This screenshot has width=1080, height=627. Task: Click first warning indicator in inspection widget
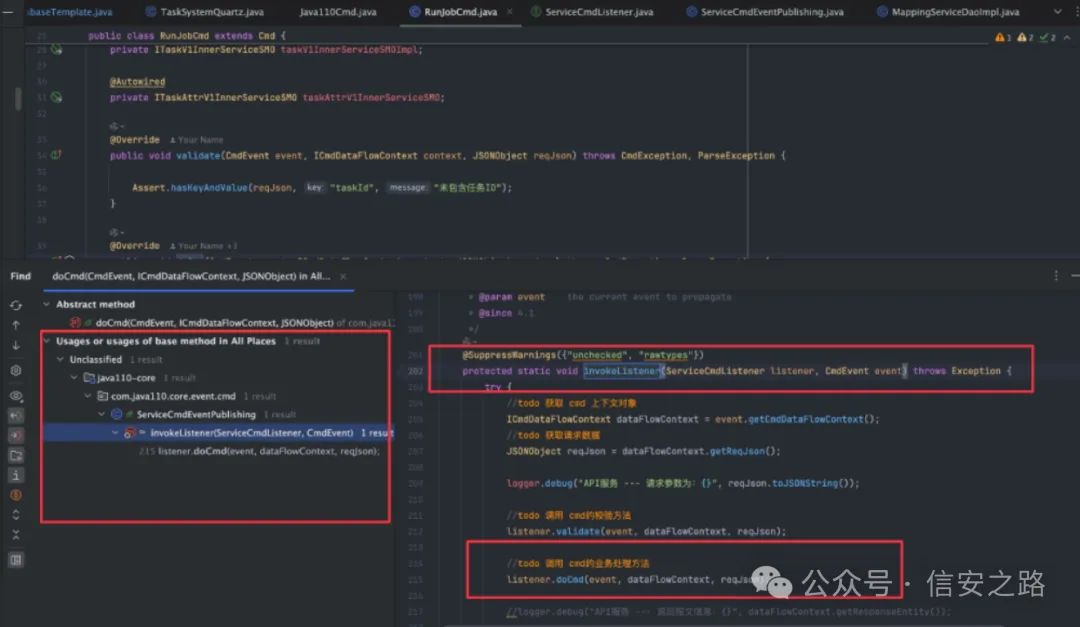(x=1003, y=37)
